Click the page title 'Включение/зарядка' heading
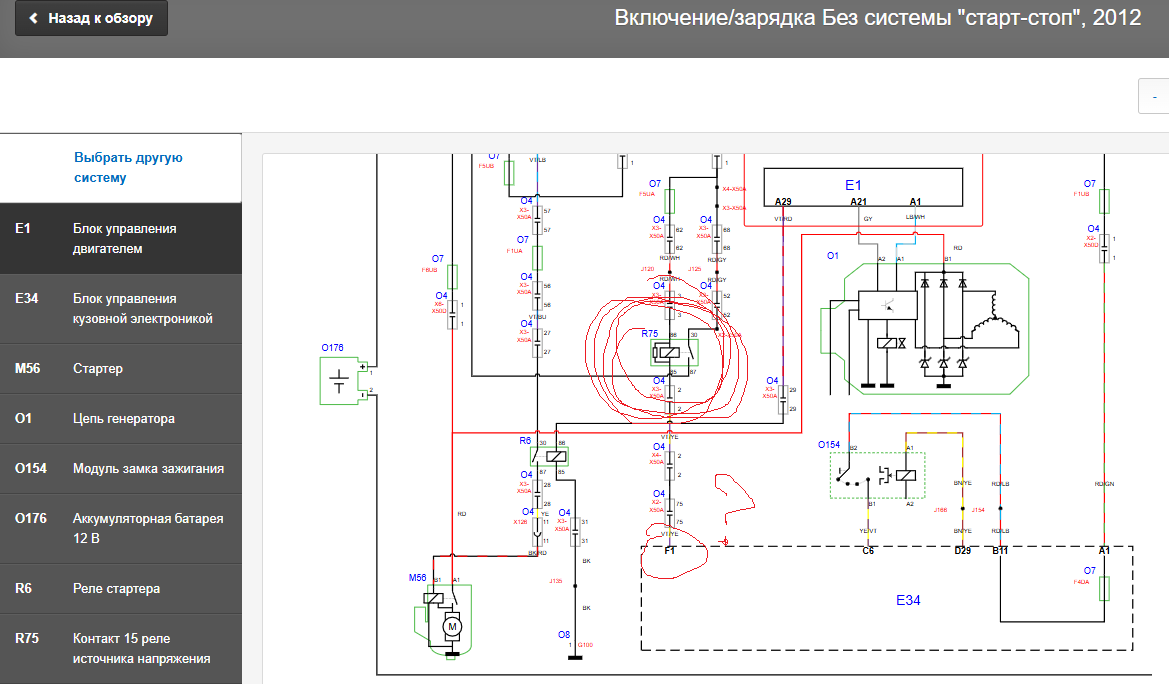This screenshot has height=684, width=1169. point(877,18)
